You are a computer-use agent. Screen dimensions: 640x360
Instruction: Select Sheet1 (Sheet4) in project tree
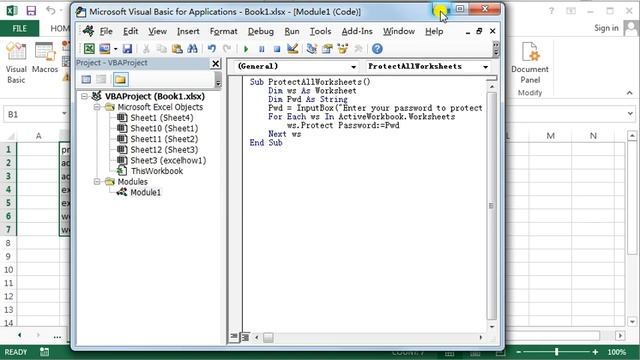click(162, 118)
